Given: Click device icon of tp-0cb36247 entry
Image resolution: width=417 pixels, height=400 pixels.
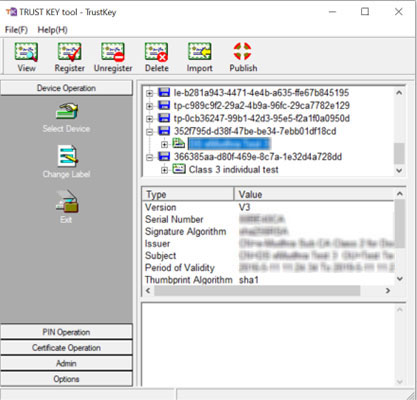Looking at the screenshot, I should coord(164,118).
